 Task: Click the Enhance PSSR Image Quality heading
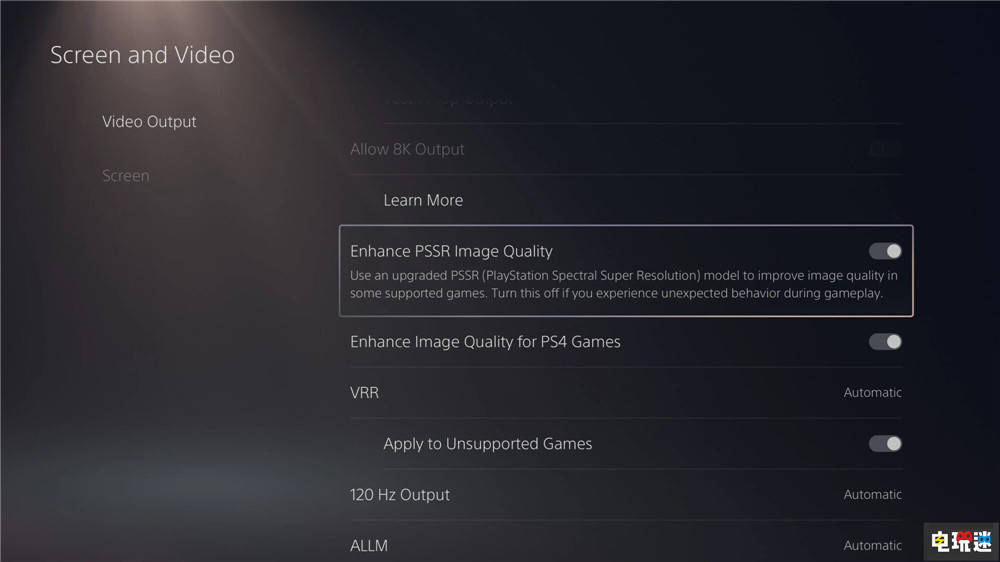[451, 251]
